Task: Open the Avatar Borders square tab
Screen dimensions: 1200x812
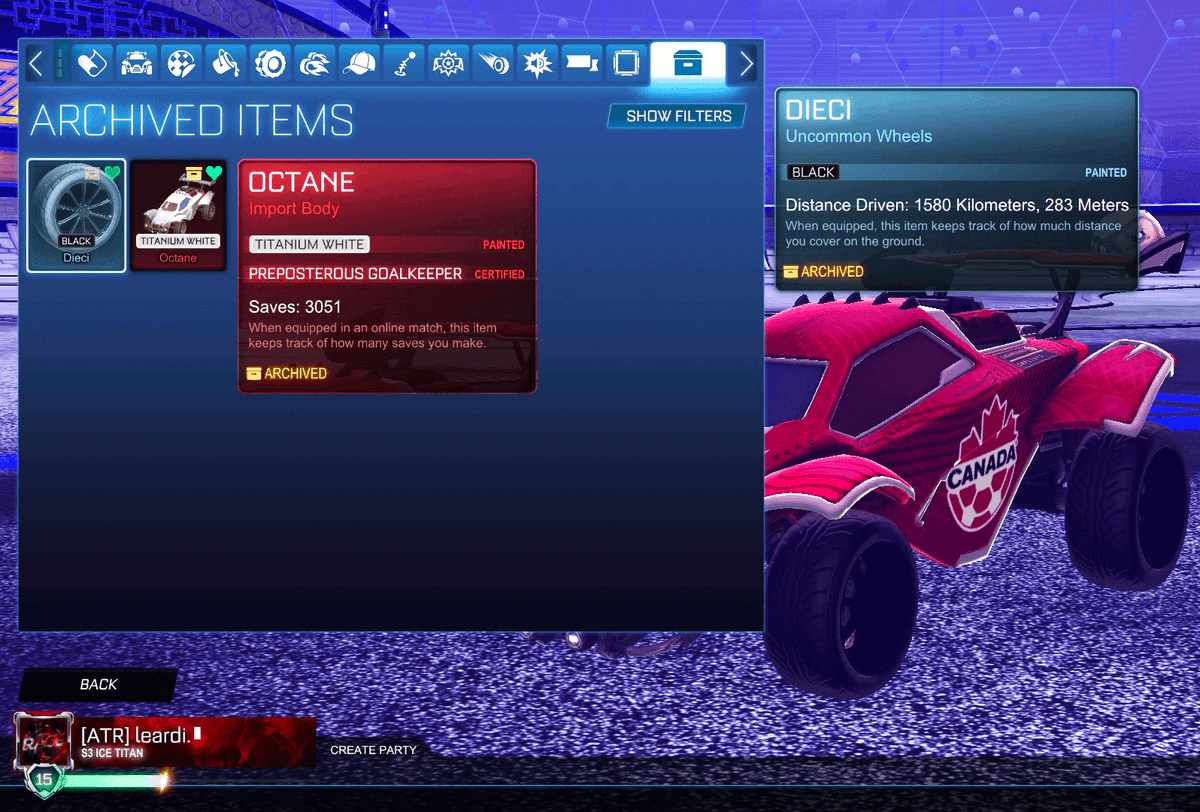Action: 626,63
